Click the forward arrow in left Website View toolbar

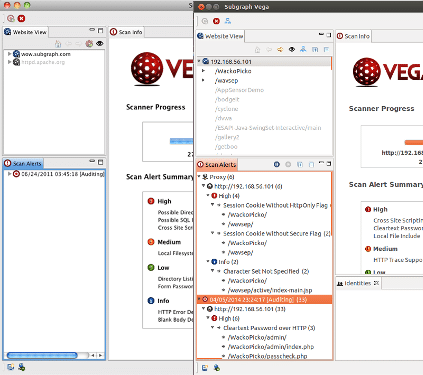[78, 44]
